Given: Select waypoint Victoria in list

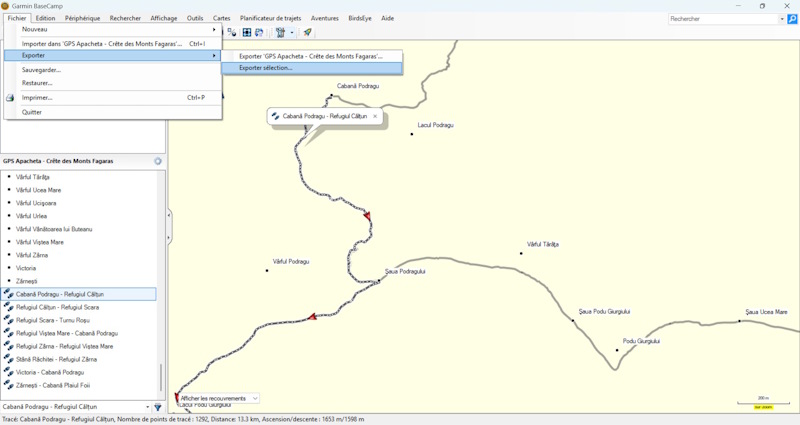Looking at the screenshot, I should tap(26, 268).
